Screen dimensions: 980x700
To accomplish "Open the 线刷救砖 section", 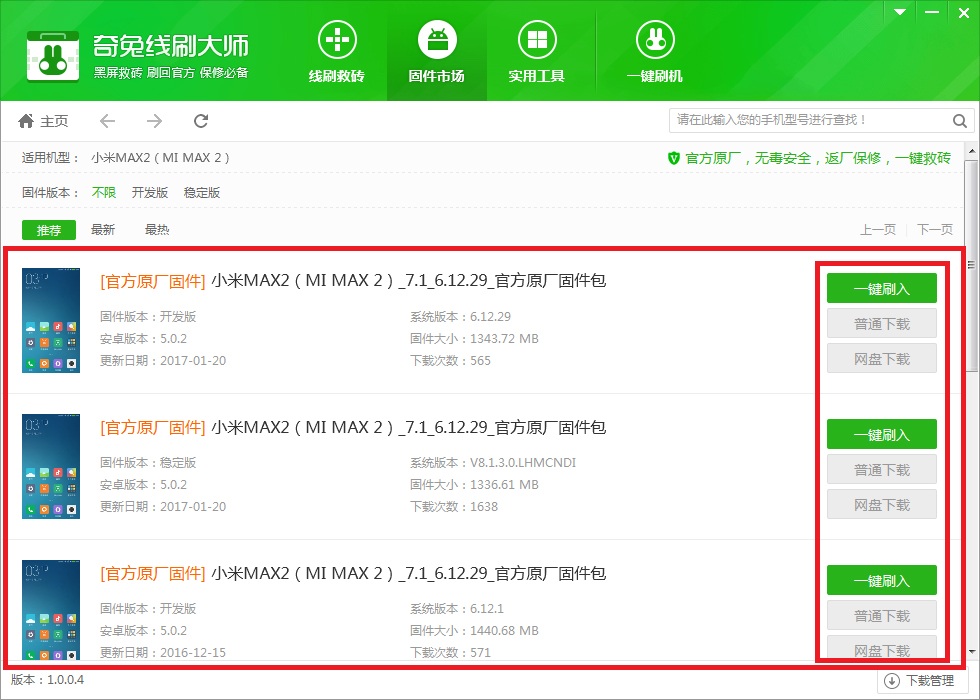I will coord(337,52).
